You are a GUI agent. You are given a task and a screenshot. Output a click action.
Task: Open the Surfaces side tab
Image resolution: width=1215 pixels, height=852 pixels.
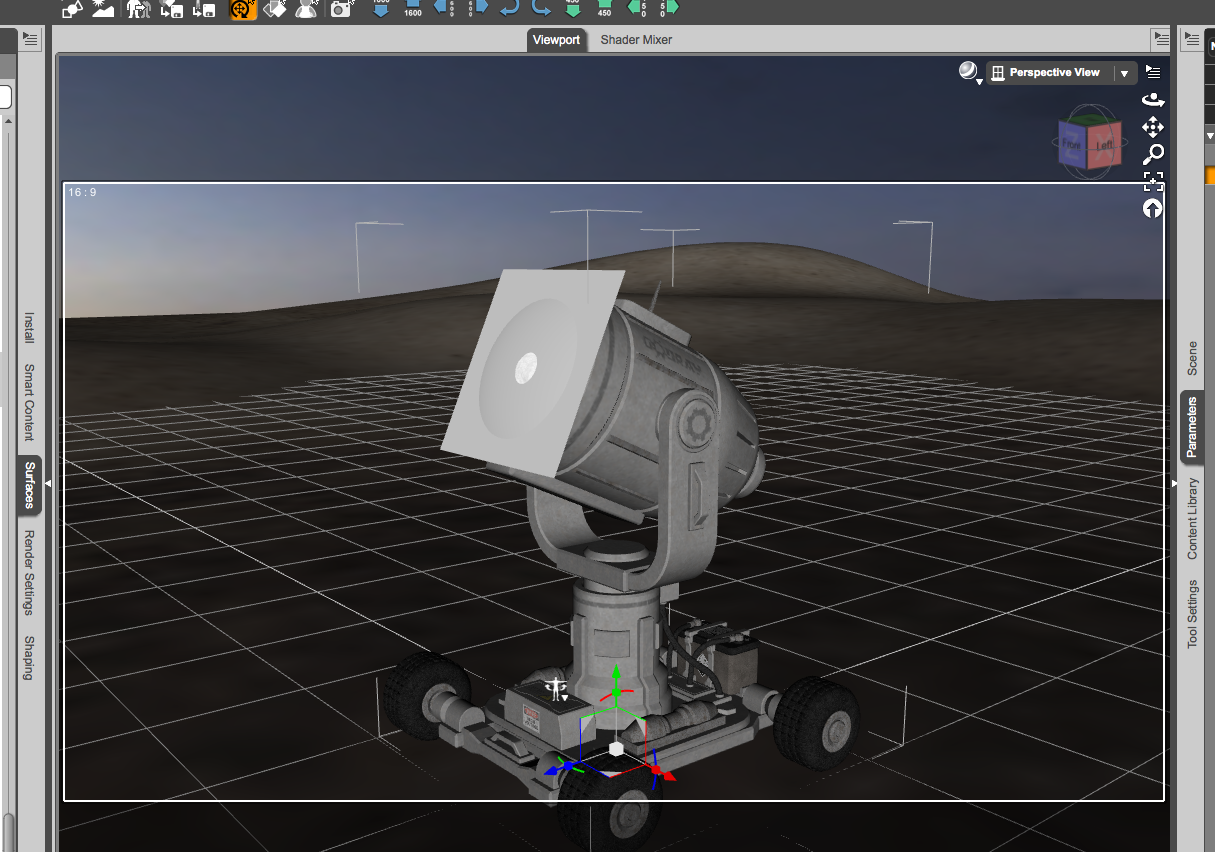tap(29, 484)
